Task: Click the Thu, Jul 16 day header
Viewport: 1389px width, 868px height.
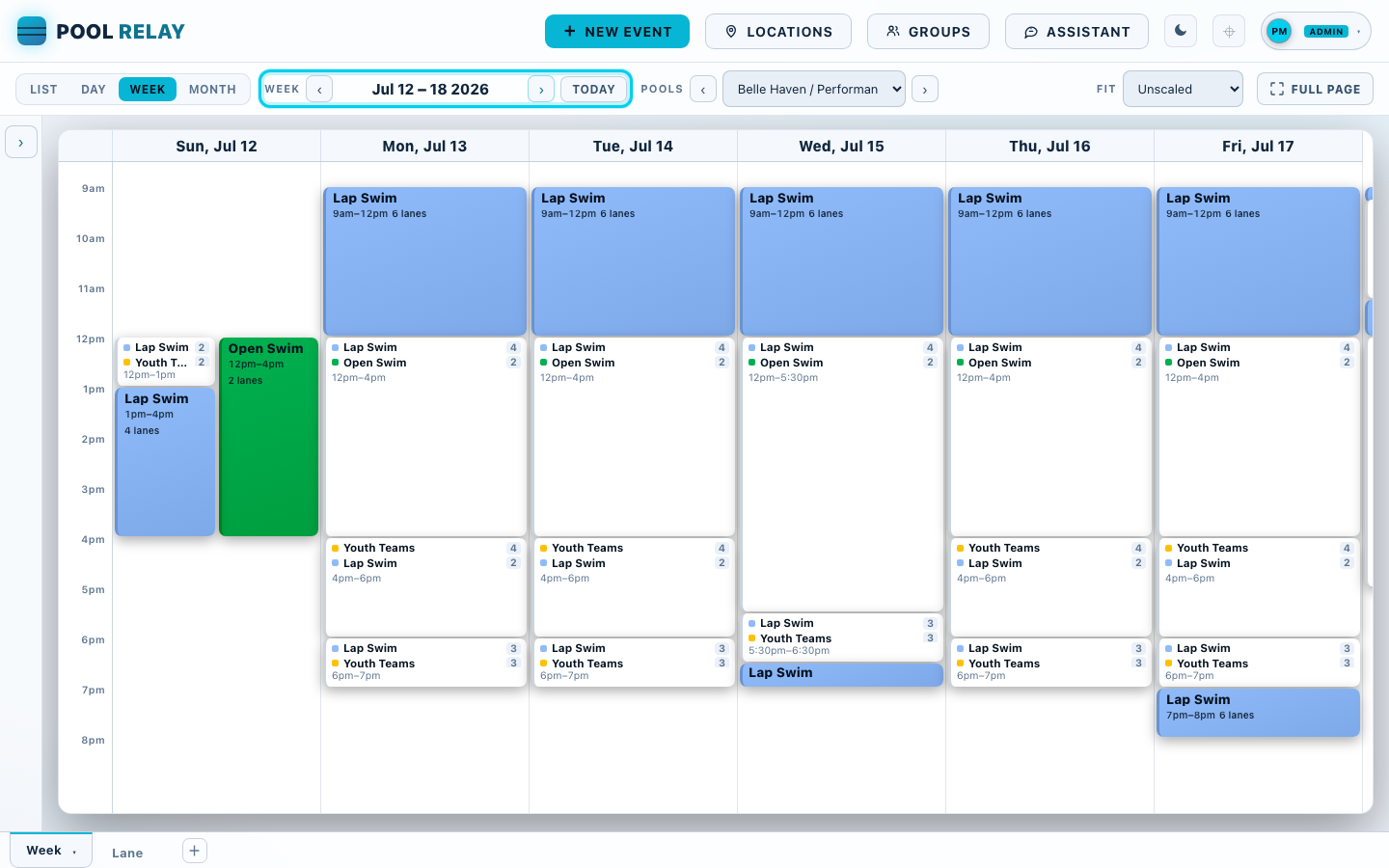Action: click(x=1049, y=147)
